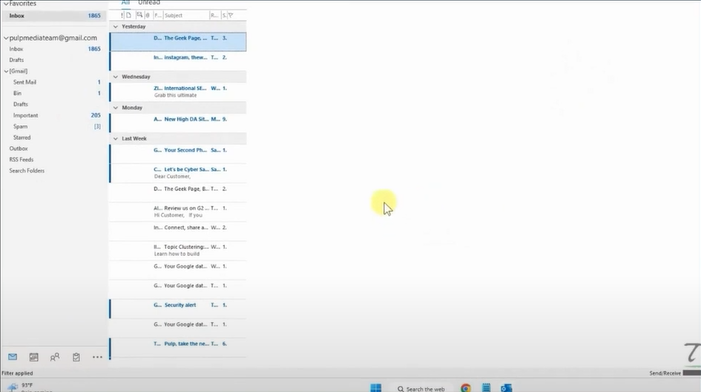This screenshot has height=392, width=701.
Task: Open 'The Geek Page, B...' email in Last Week
Action: tap(178, 192)
